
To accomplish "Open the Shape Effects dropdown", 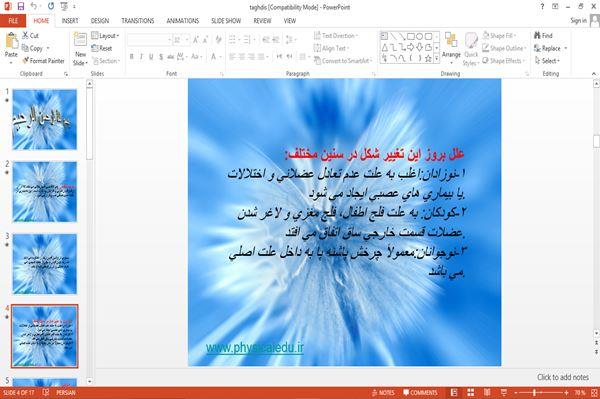I will coord(504,61).
